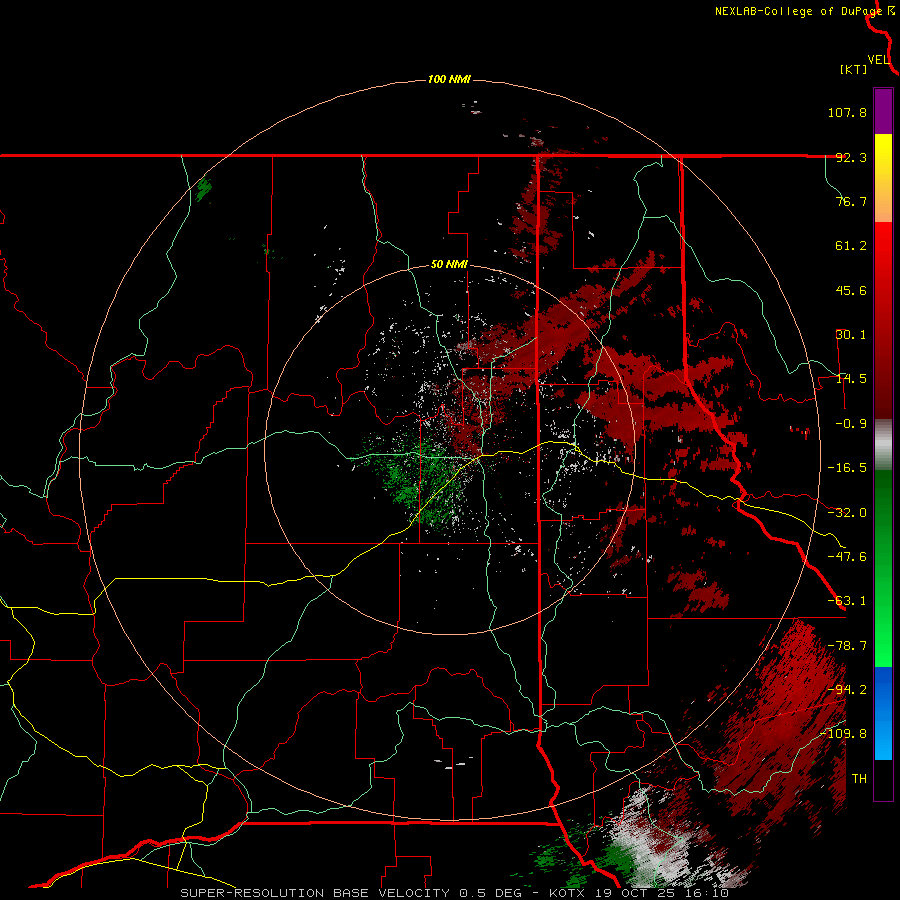Screen dimensions: 900x900
Task: Select the -78.7 scale label
Action: pos(847,646)
